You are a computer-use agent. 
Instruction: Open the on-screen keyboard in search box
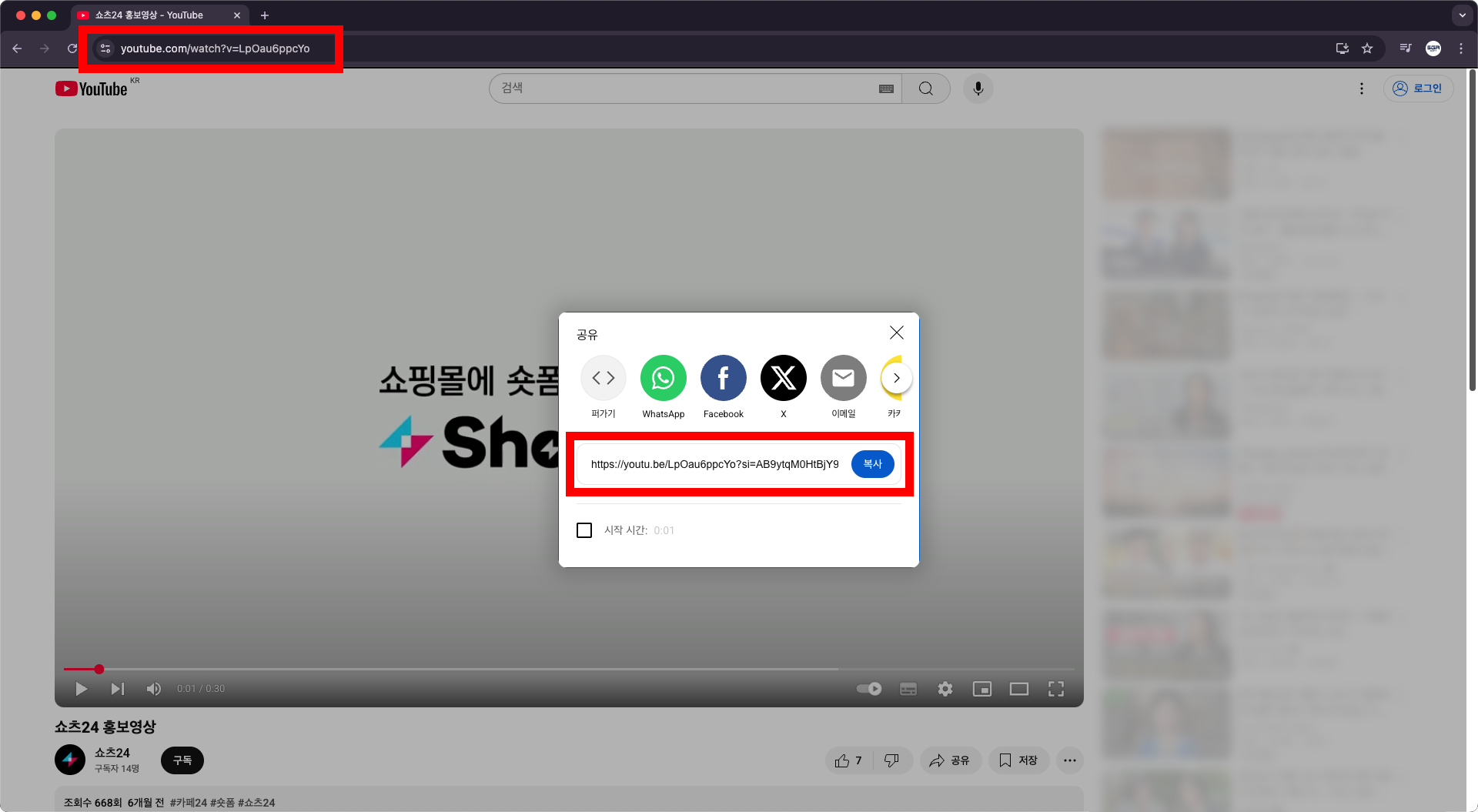(x=886, y=89)
